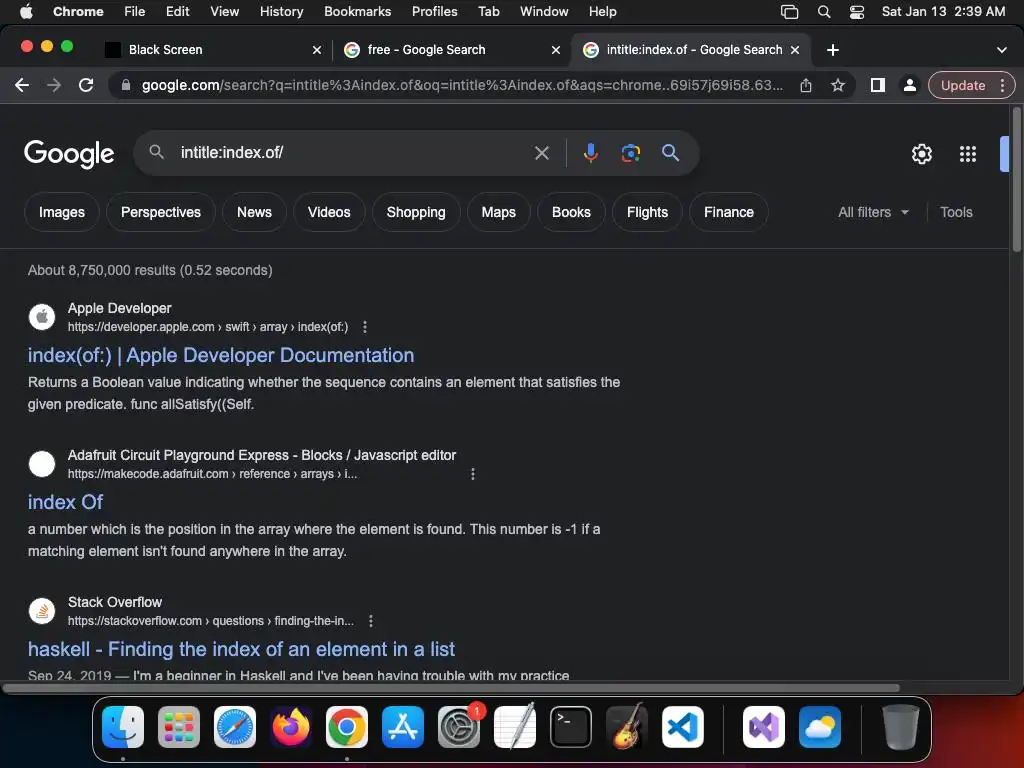Viewport: 1024px width, 768px height.
Task: Open the Chrome side panel icon
Action: [878, 85]
